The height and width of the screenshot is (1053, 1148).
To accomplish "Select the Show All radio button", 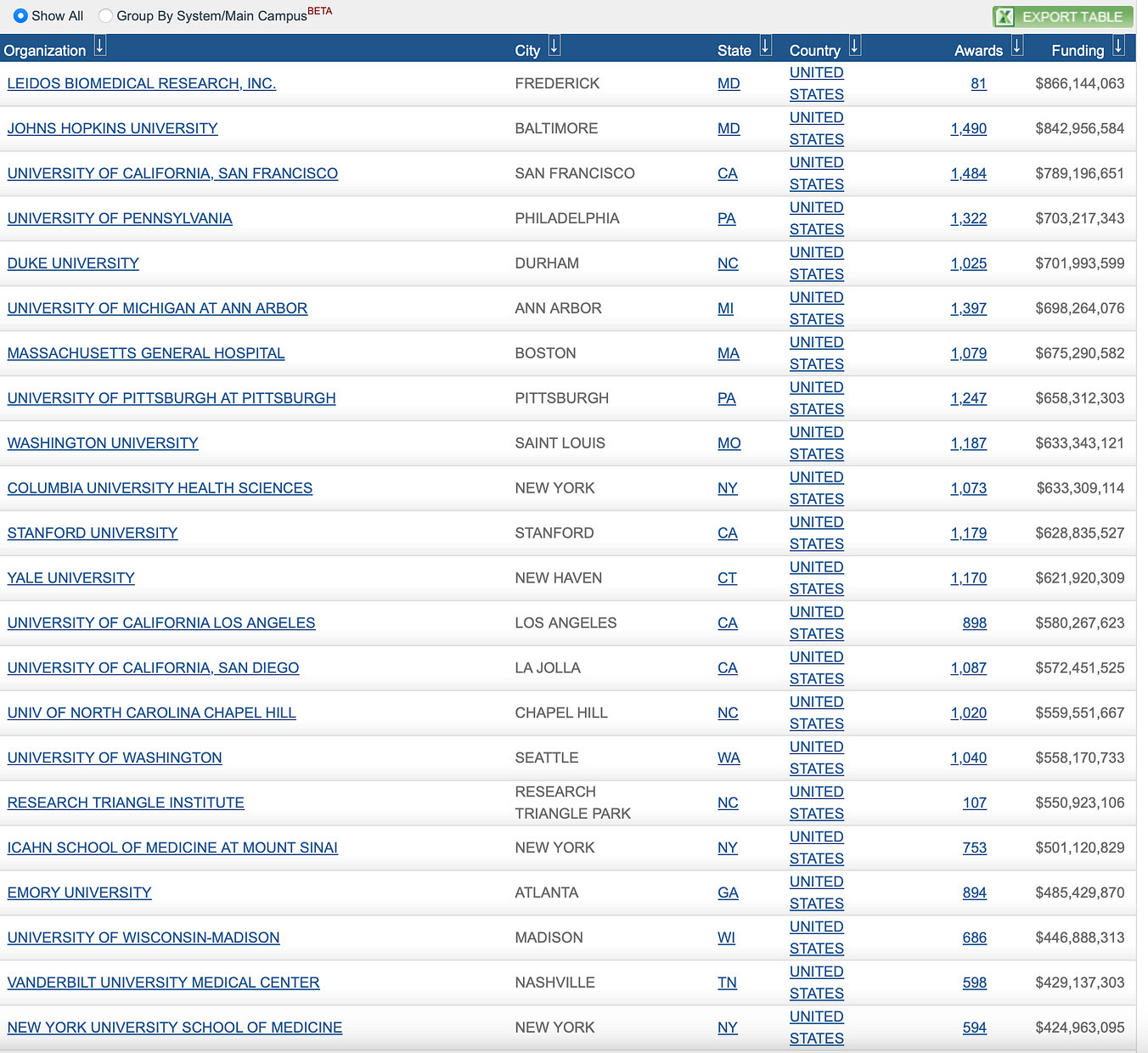I will [x=20, y=15].
